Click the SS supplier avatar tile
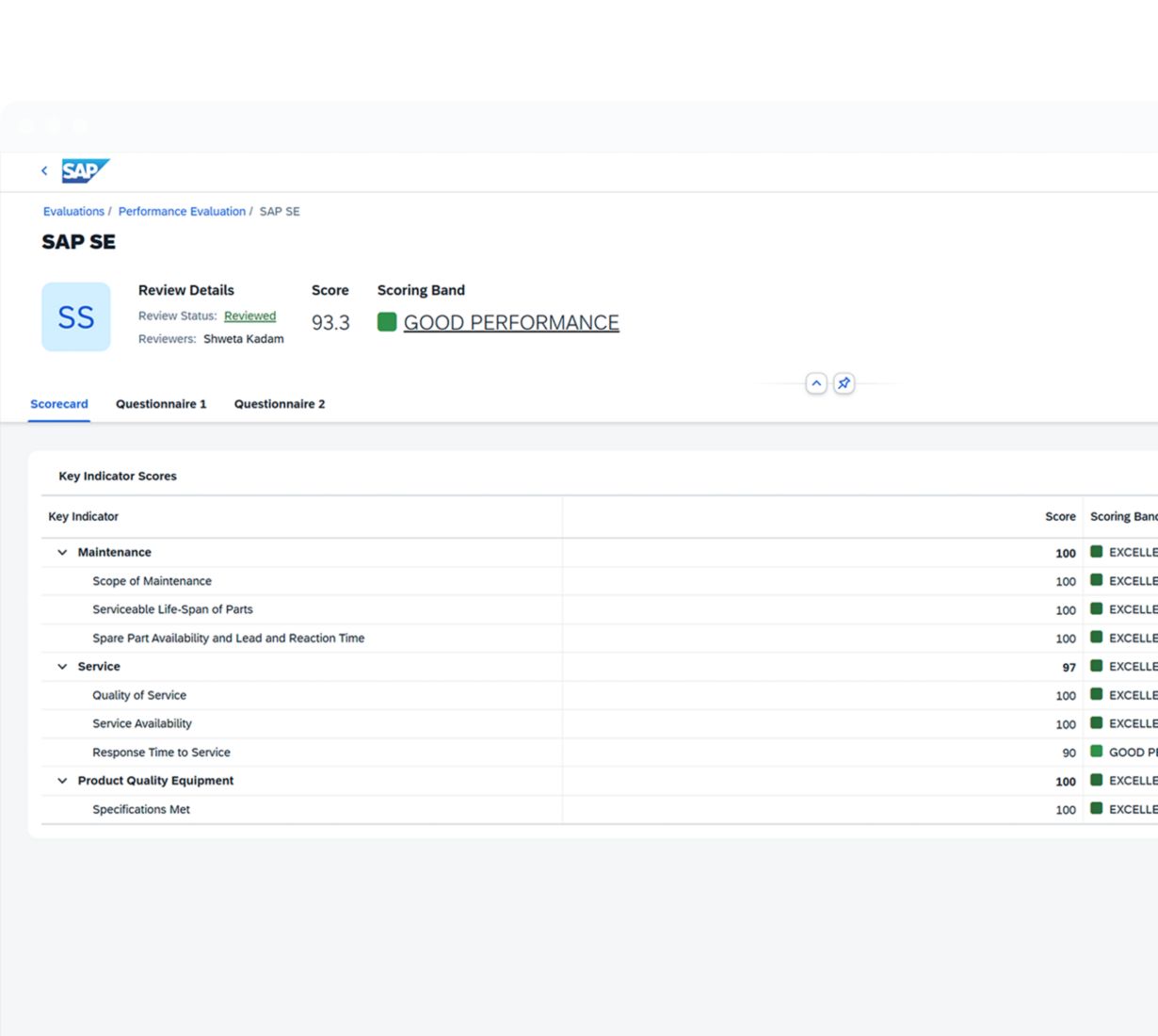This screenshot has height=1036, width=1158. pos(76,317)
